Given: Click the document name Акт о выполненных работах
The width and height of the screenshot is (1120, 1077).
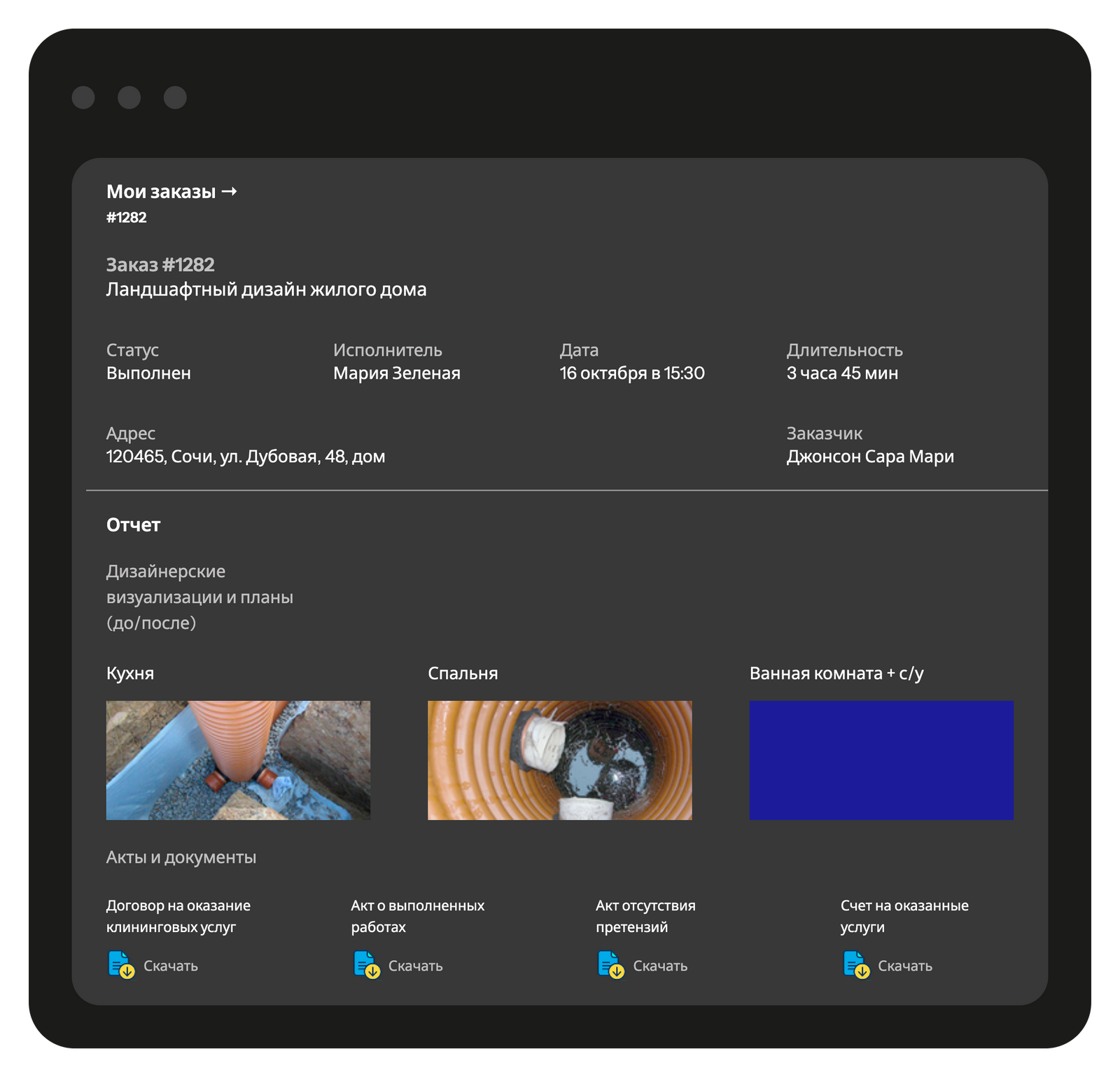Looking at the screenshot, I should pos(418,916).
